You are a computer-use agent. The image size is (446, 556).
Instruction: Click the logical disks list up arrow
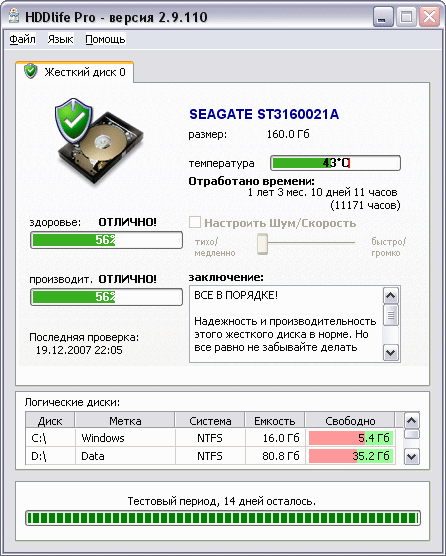(x=412, y=421)
